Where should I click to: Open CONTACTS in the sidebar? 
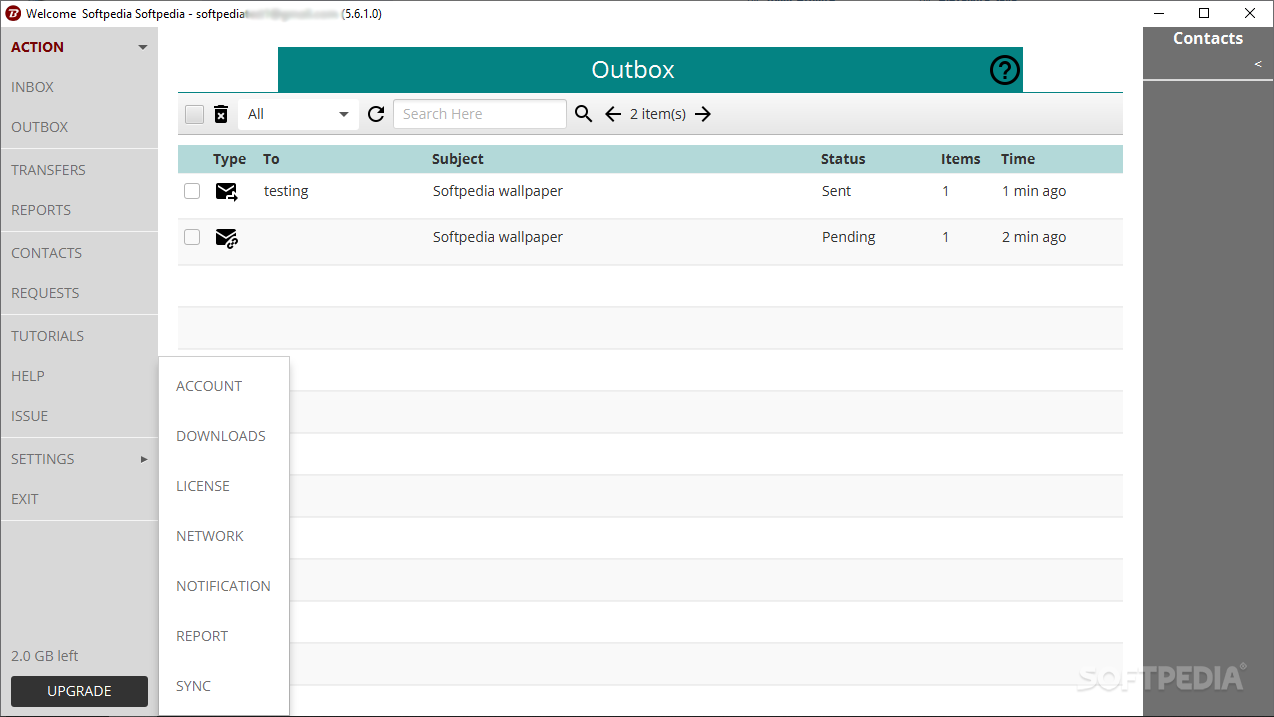(46, 253)
